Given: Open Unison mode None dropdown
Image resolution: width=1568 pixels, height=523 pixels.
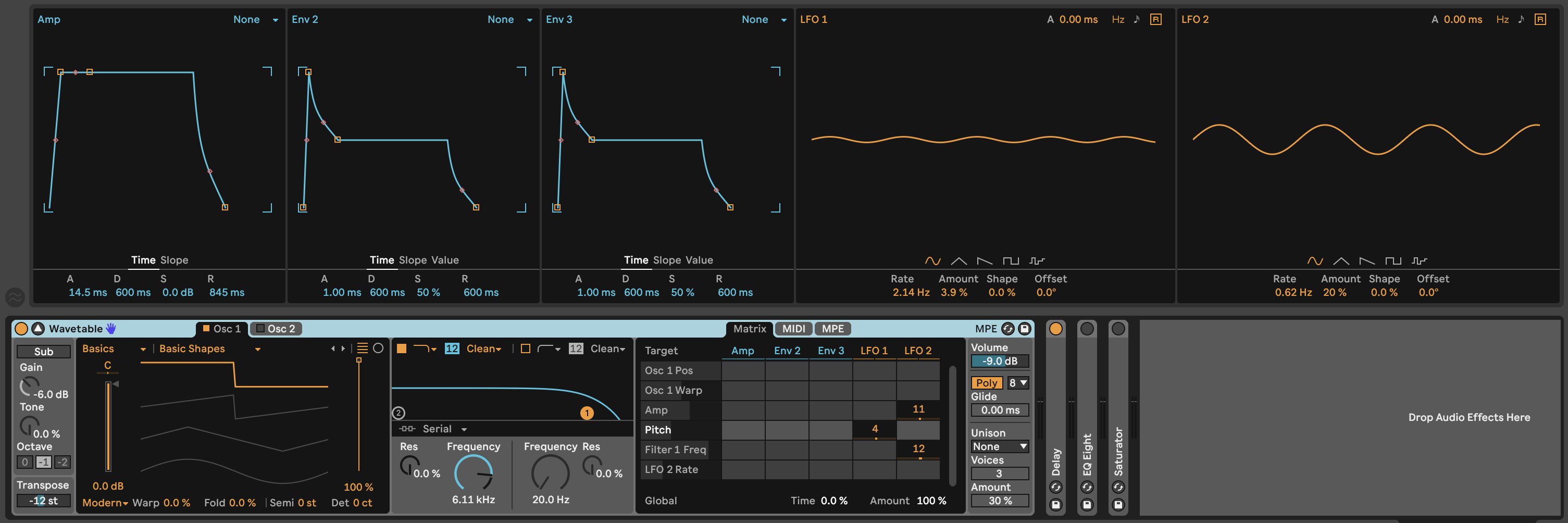Looking at the screenshot, I should (1000, 447).
